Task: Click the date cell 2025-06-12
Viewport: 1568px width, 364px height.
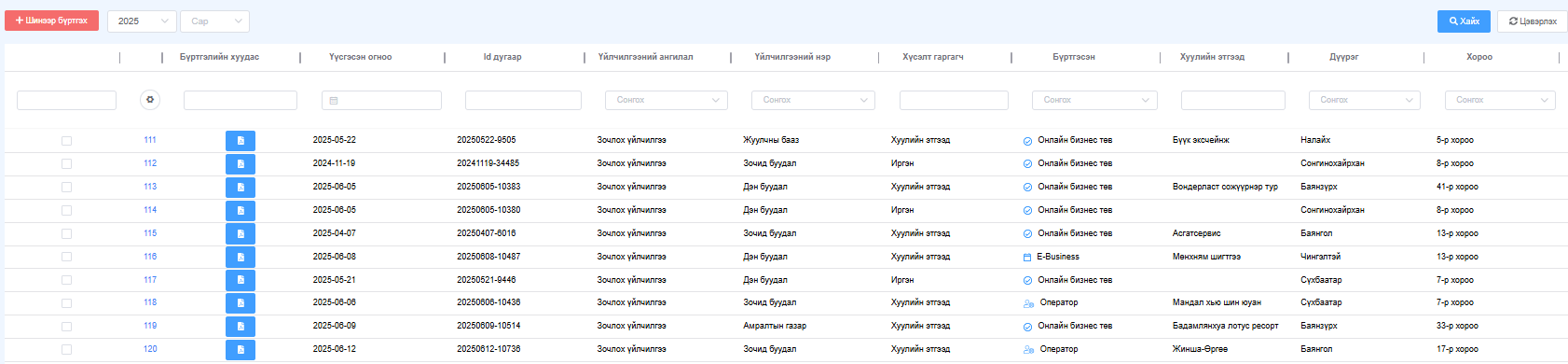Action: [x=335, y=349]
